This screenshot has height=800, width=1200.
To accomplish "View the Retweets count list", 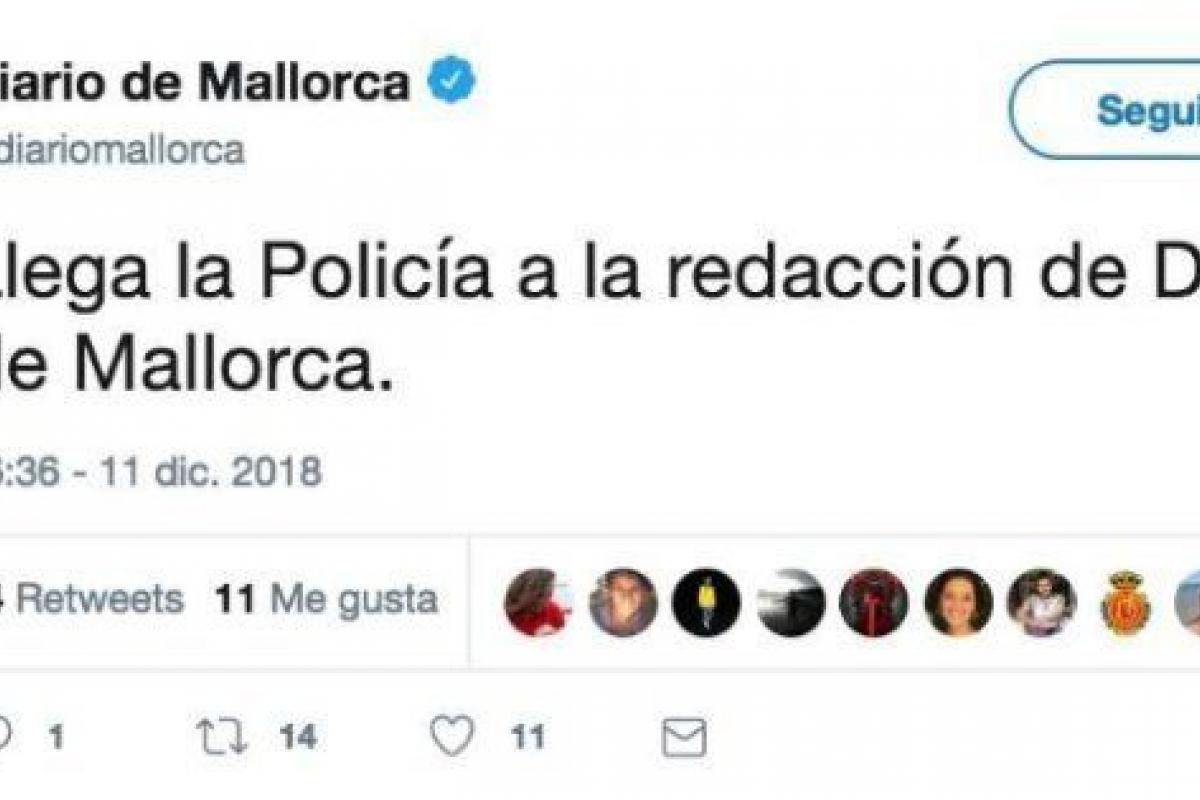I will pos(92,599).
